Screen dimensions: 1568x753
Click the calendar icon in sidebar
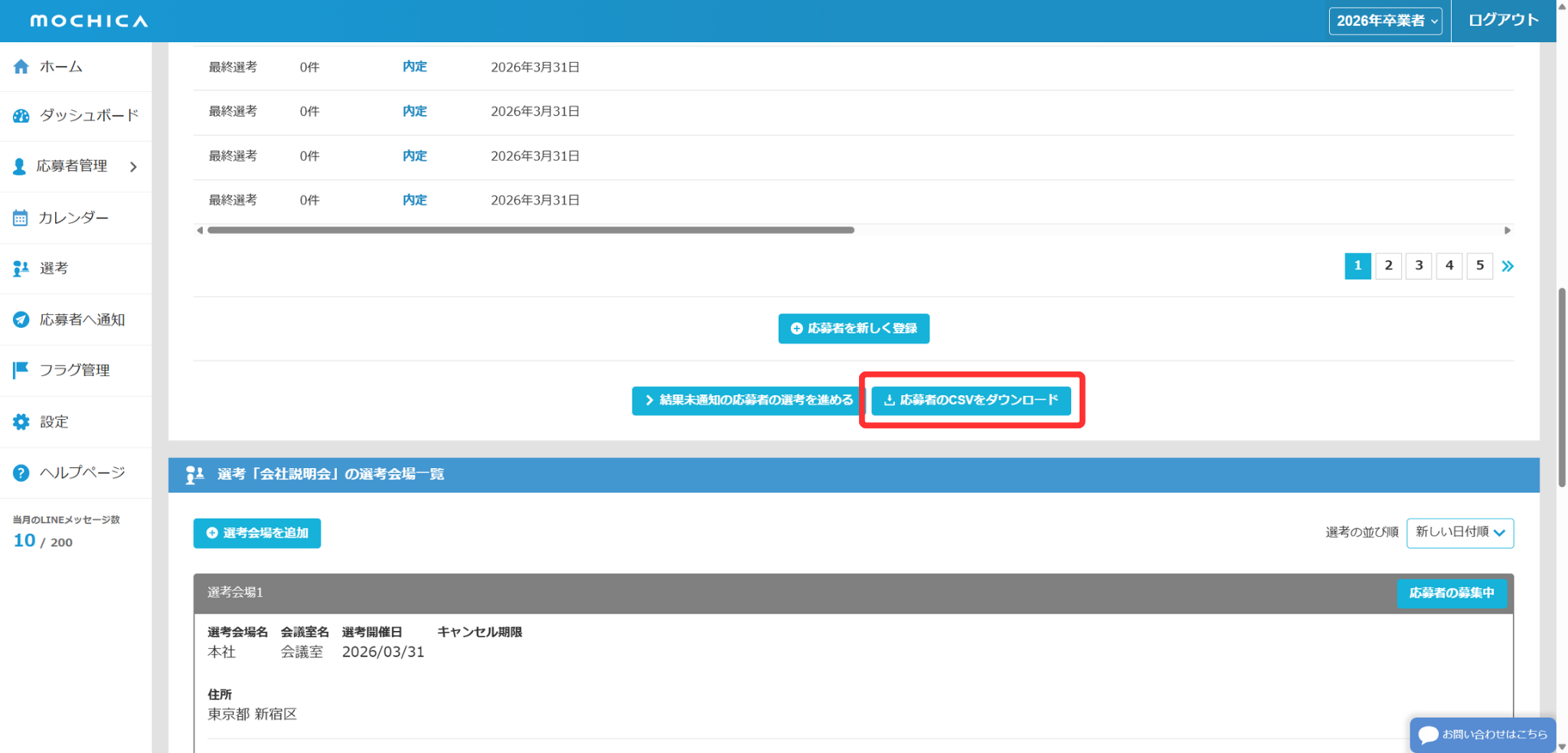tap(21, 218)
